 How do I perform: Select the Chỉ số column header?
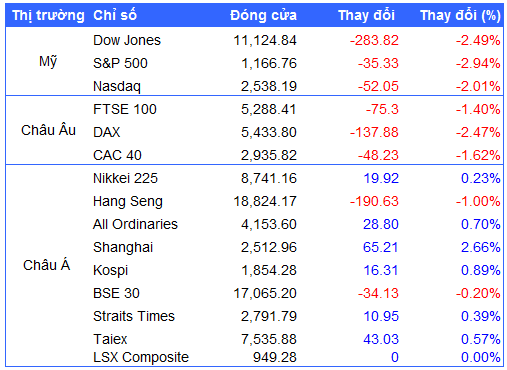click(115, 15)
